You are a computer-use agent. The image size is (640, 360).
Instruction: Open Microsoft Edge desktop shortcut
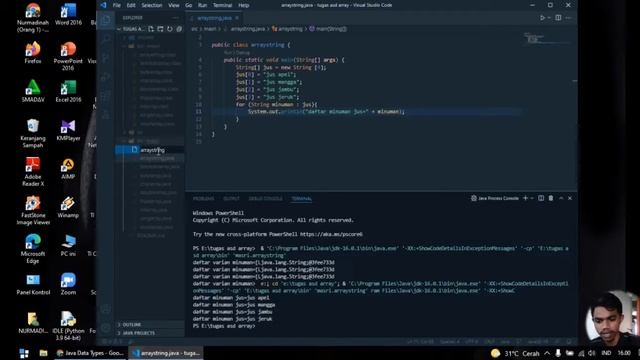[x=33, y=249]
